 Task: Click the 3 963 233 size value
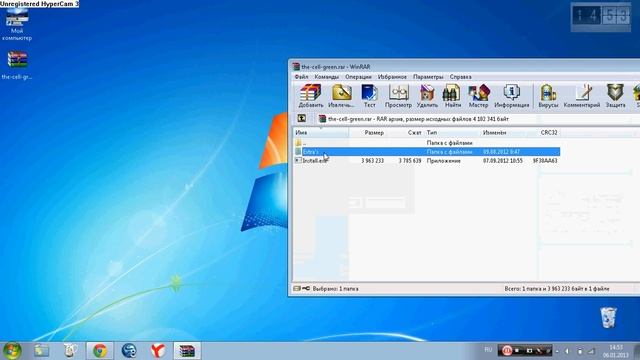372,161
